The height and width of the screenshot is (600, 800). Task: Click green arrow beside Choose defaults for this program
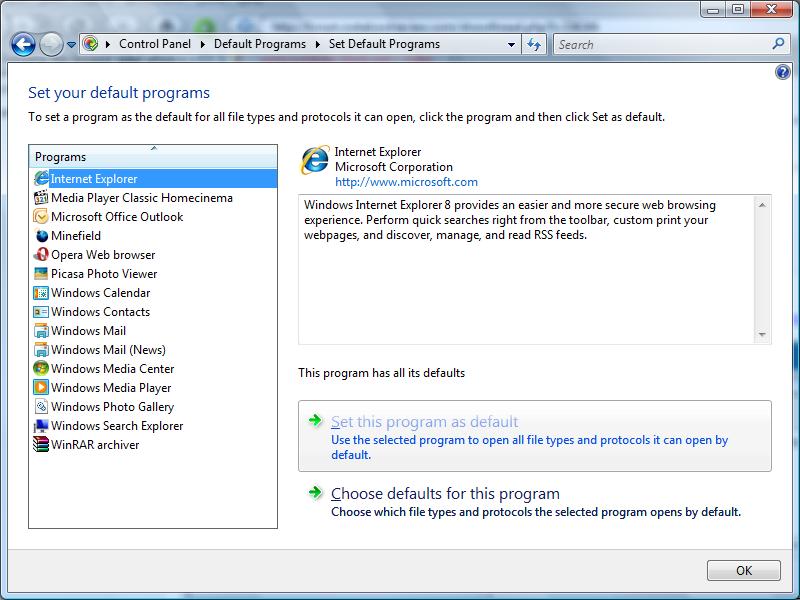[x=315, y=492]
